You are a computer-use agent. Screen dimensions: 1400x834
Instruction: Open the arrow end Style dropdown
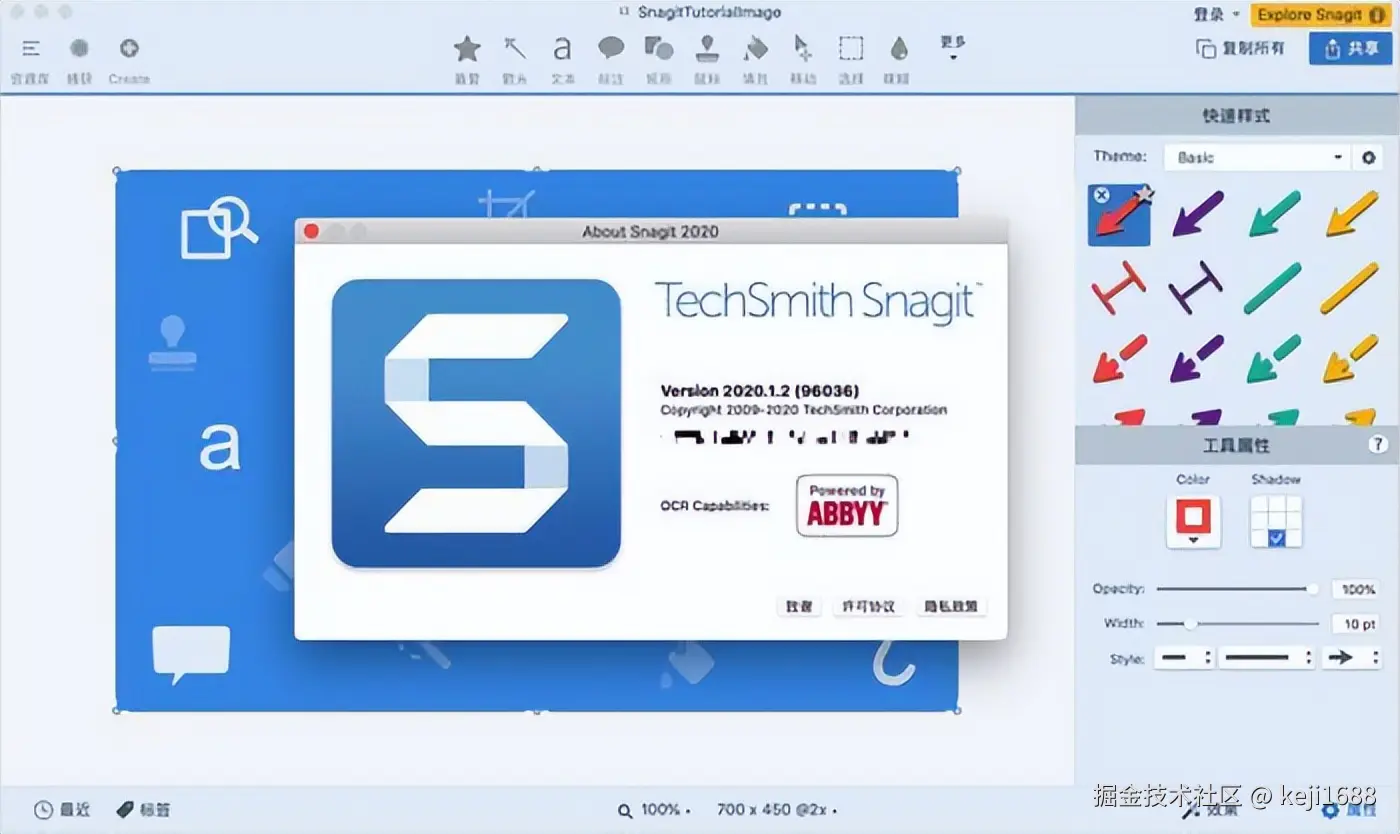(1351, 658)
